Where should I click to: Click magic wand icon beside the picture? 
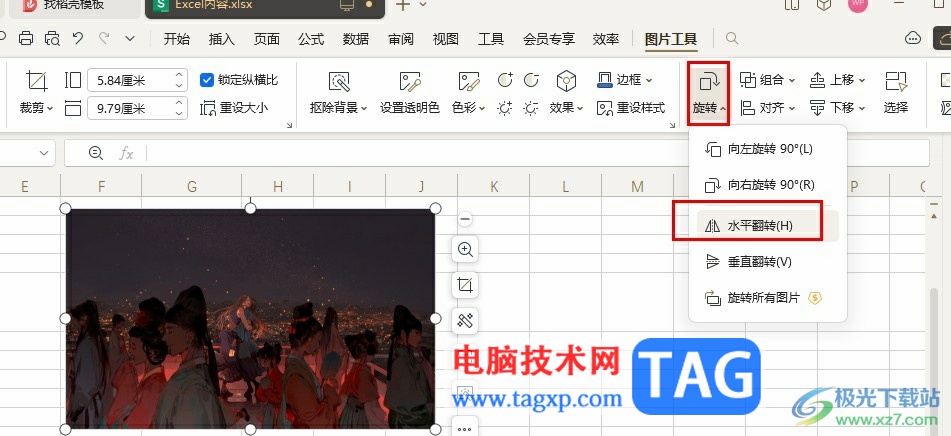[465, 321]
